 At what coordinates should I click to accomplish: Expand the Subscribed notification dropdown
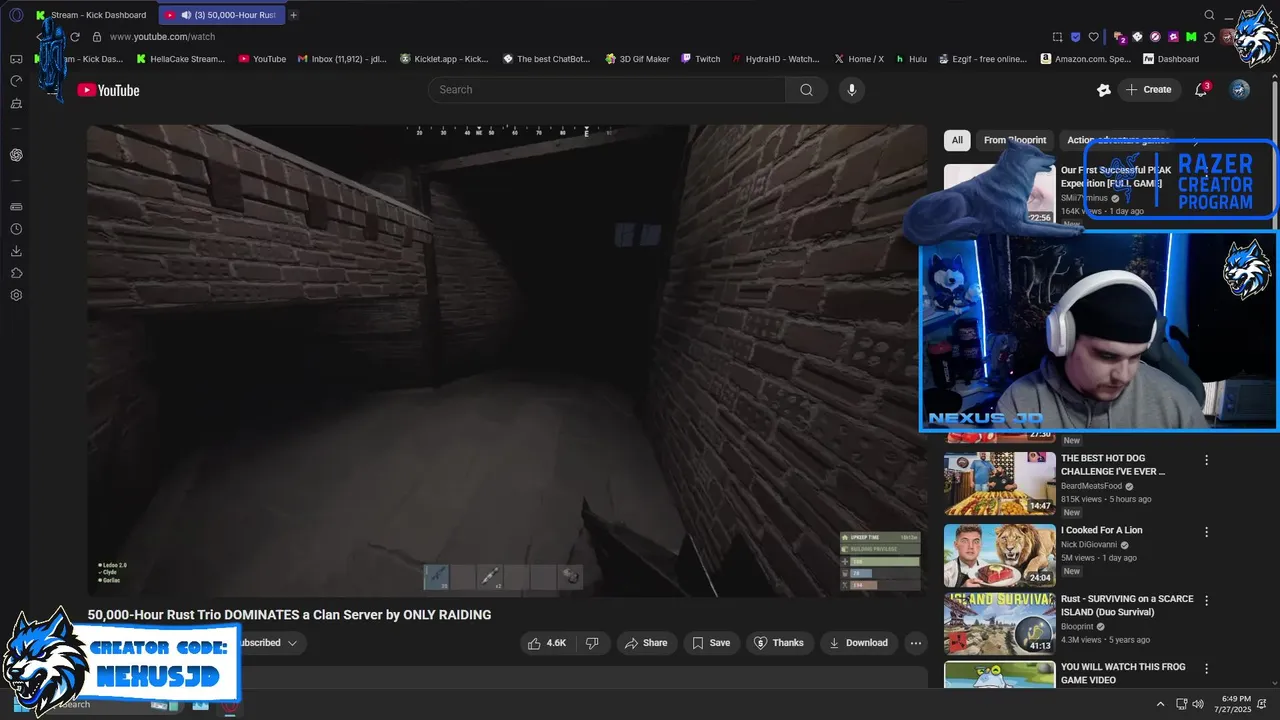(x=292, y=643)
